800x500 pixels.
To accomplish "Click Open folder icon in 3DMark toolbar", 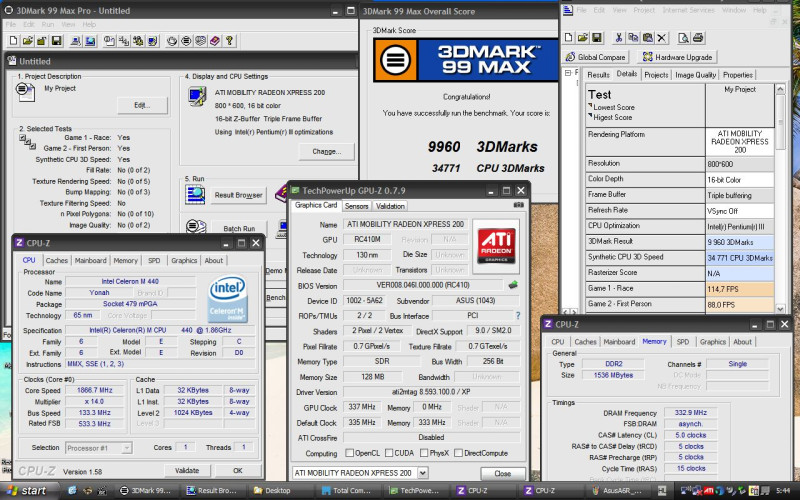I will [28, 41].
